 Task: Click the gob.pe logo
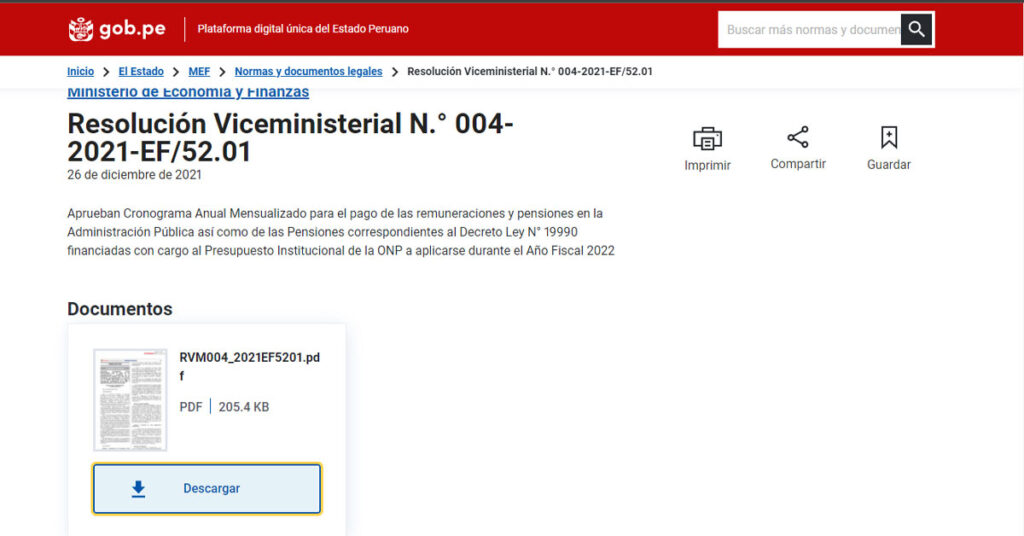(117, 29)
